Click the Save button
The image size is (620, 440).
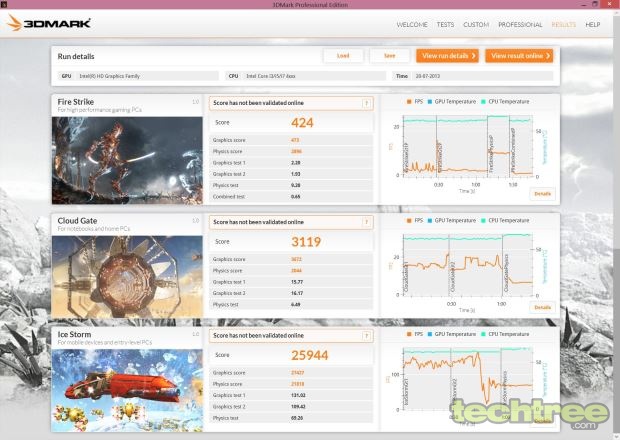coord(389,56)
